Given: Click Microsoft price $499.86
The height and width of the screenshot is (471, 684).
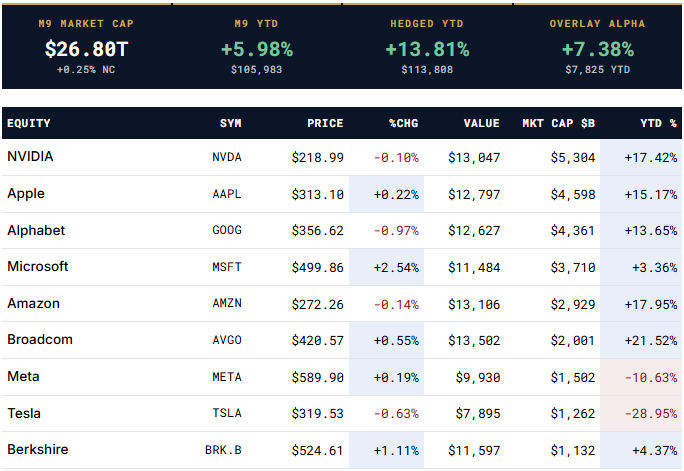Looking at the screenshot, I should pyautogui.click(x=318, y=267).
